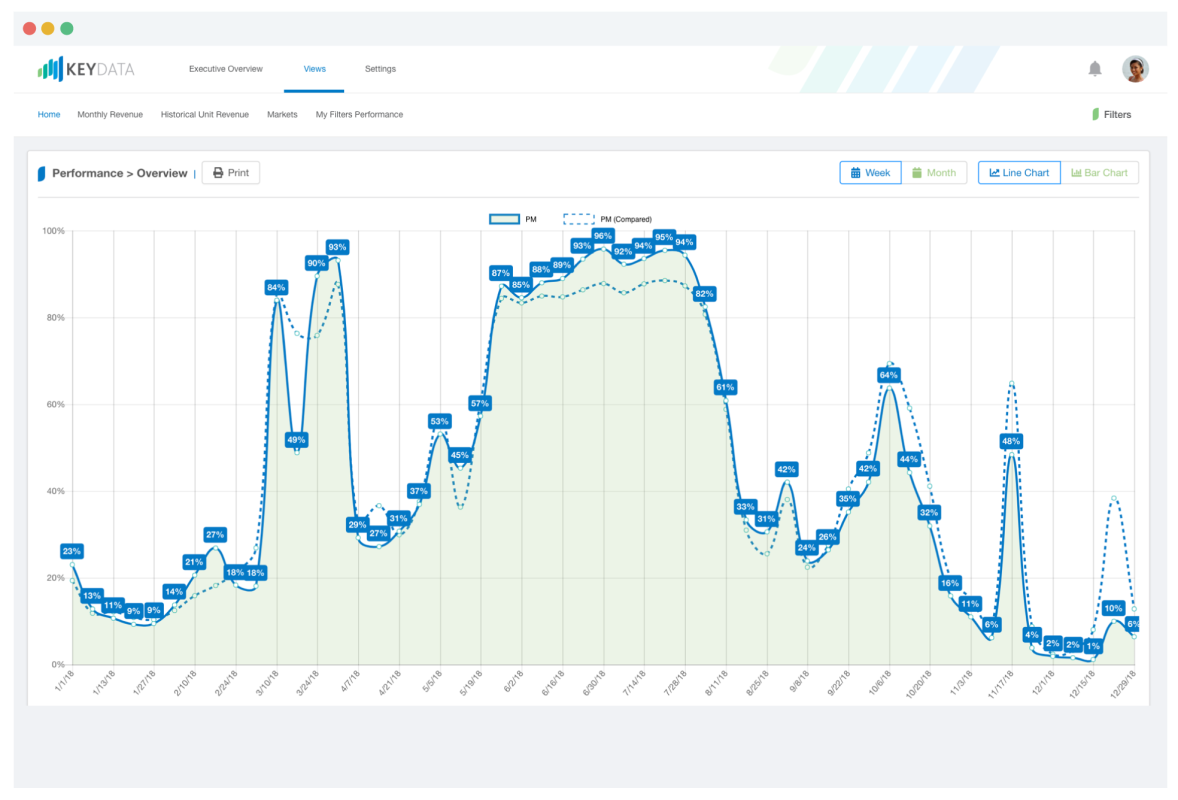Viewport: 1178px width, 800px height.
Task: Click the green Filters funnel icon
Action: coord(1097,114)
